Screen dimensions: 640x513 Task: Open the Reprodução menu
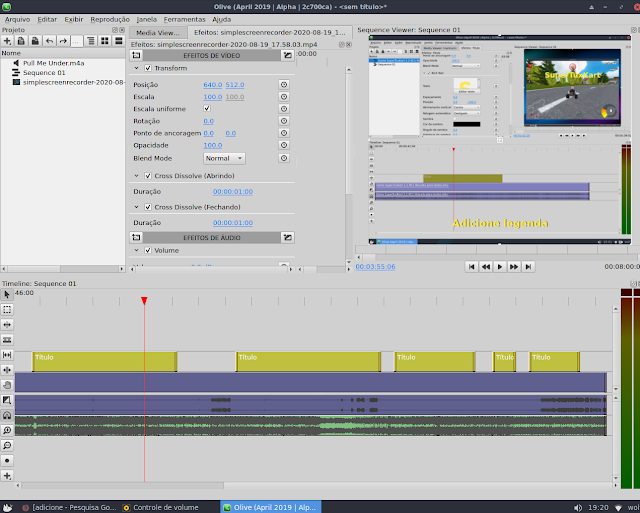pos(110,19)
